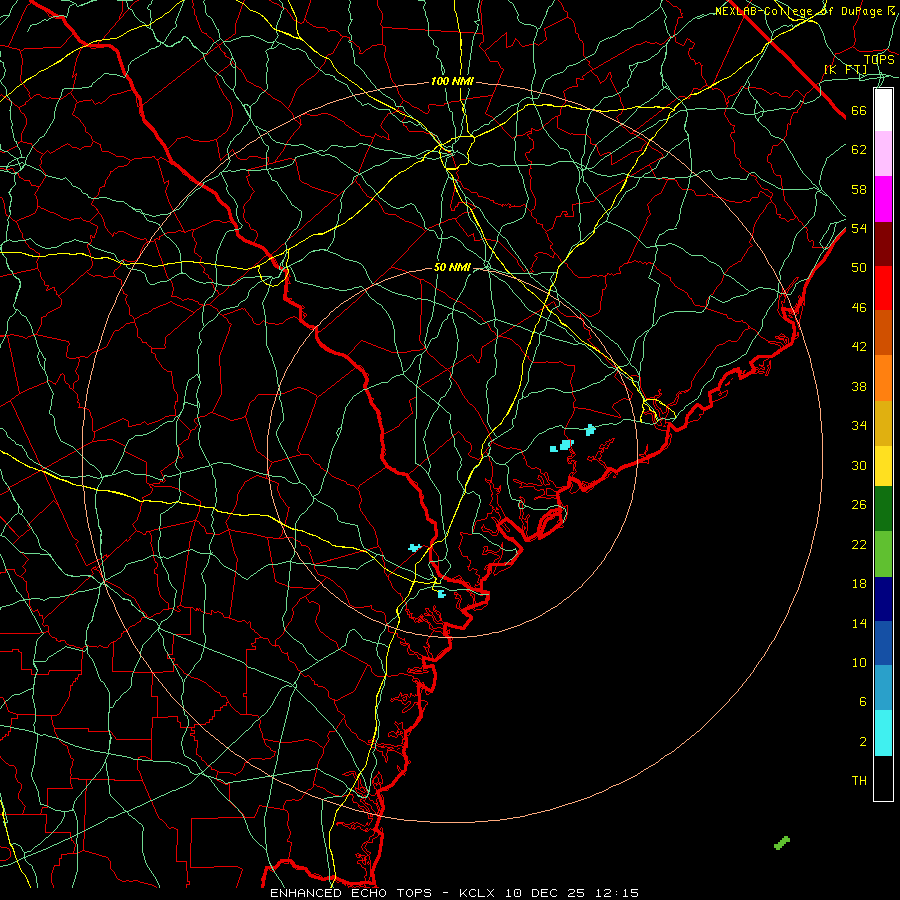
Task: Click the "[K FT]" units label
Action: [846, 70]
